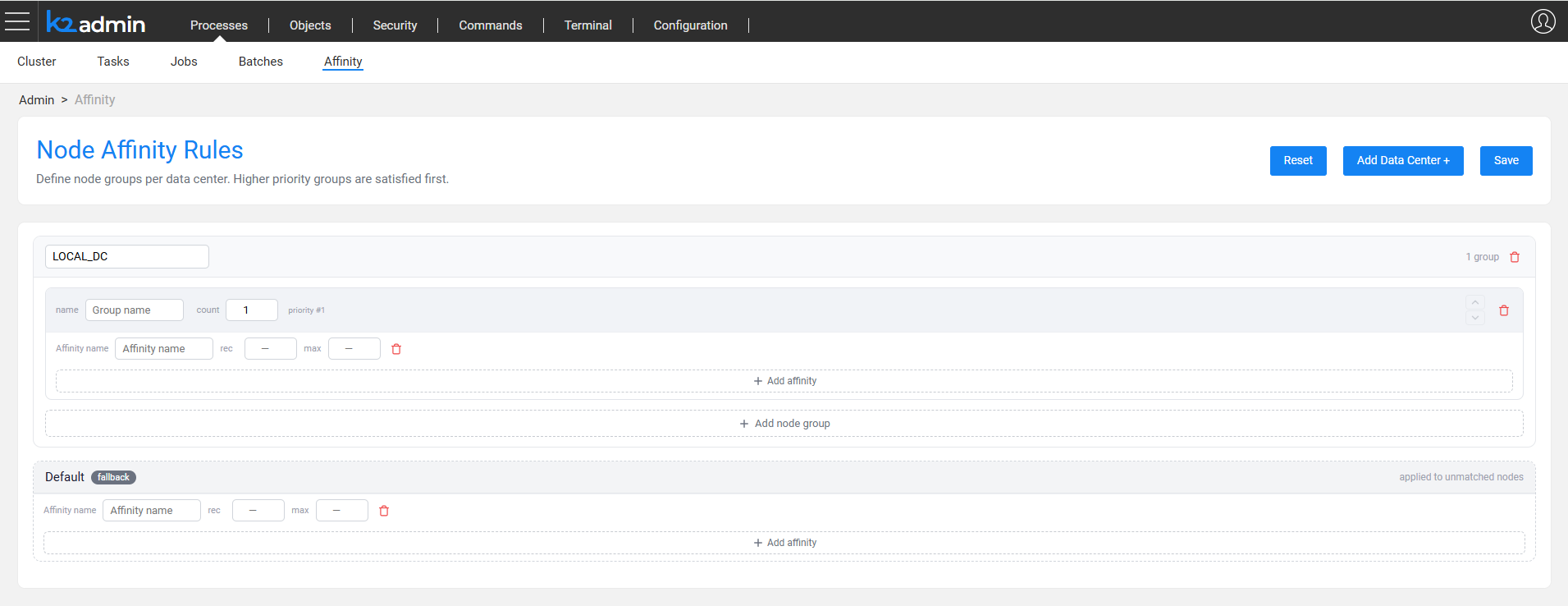Click 'applied to unmatched nodes' text
Image resolution: width=1568 pixels, height=606 pixels.
1461,477
